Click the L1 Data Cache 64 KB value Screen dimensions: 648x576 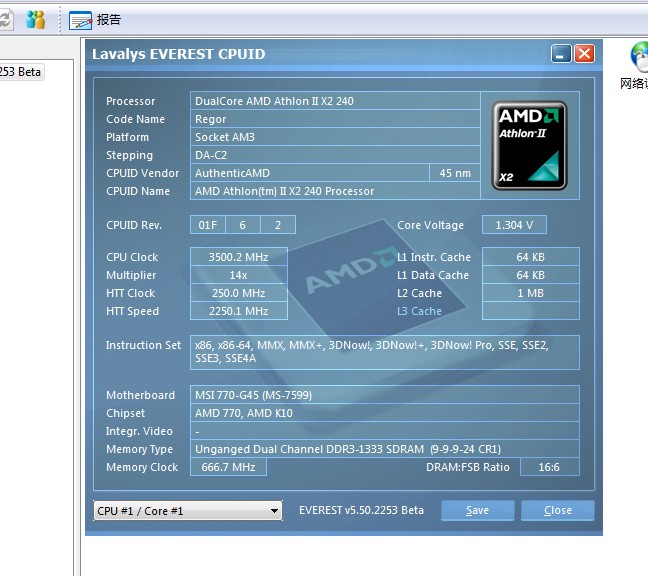point(531,275)
